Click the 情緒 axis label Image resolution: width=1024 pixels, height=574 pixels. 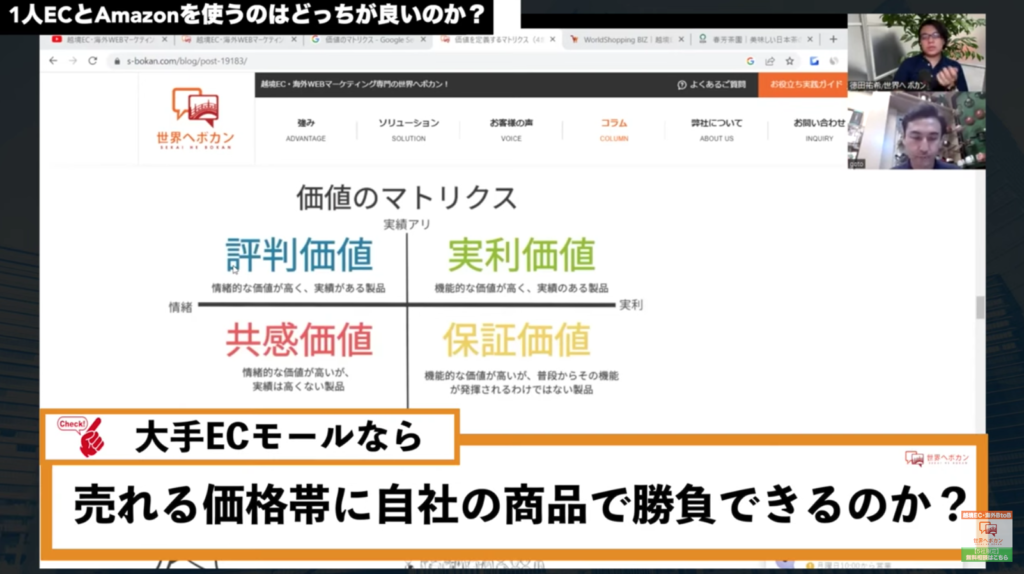[x=180, y=307]
